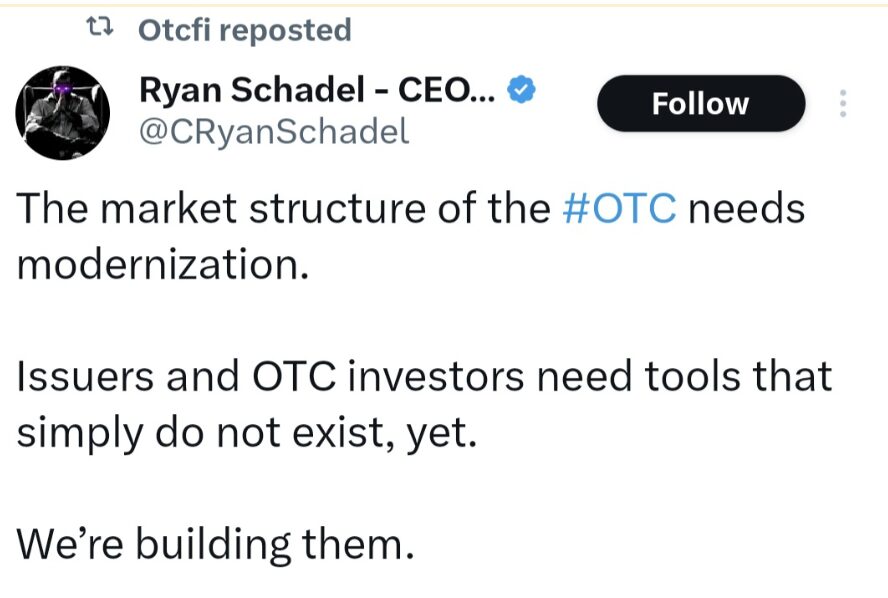Open the Otcfi reposted label
This screenshot has width=888, height=598.
point(244,31)
